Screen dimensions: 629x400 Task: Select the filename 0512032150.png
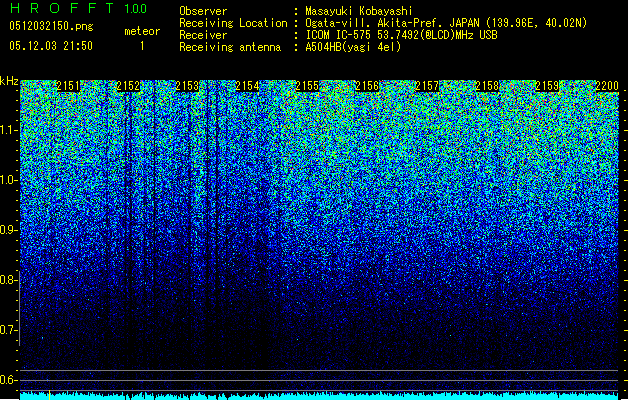click(x=51, y=26)
